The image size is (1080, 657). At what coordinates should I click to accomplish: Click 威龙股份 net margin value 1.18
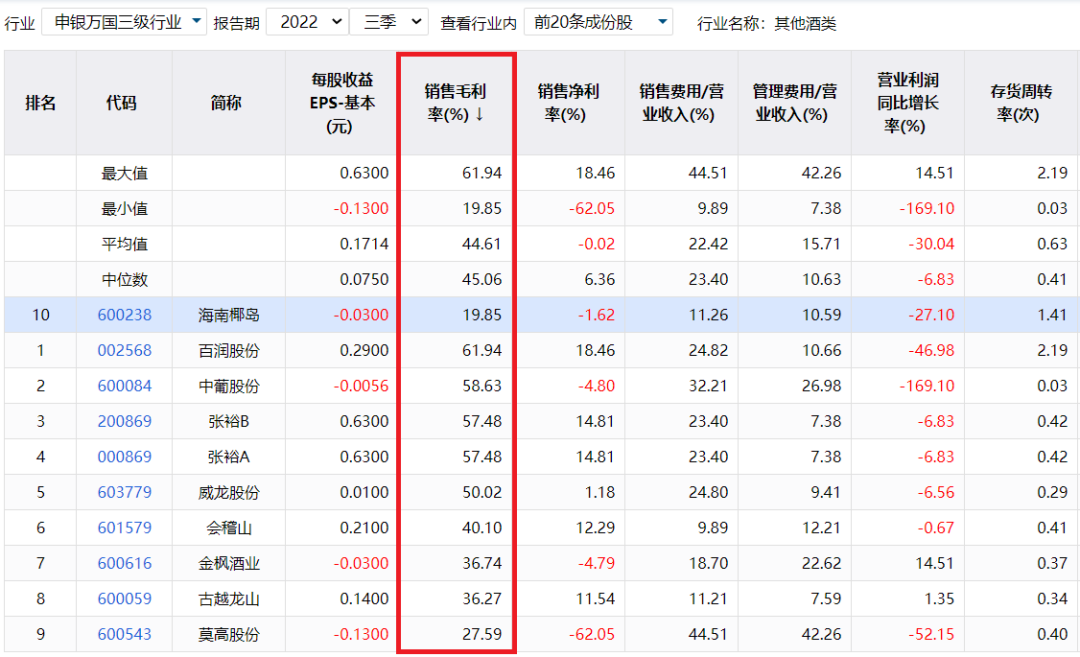(599, 492)
